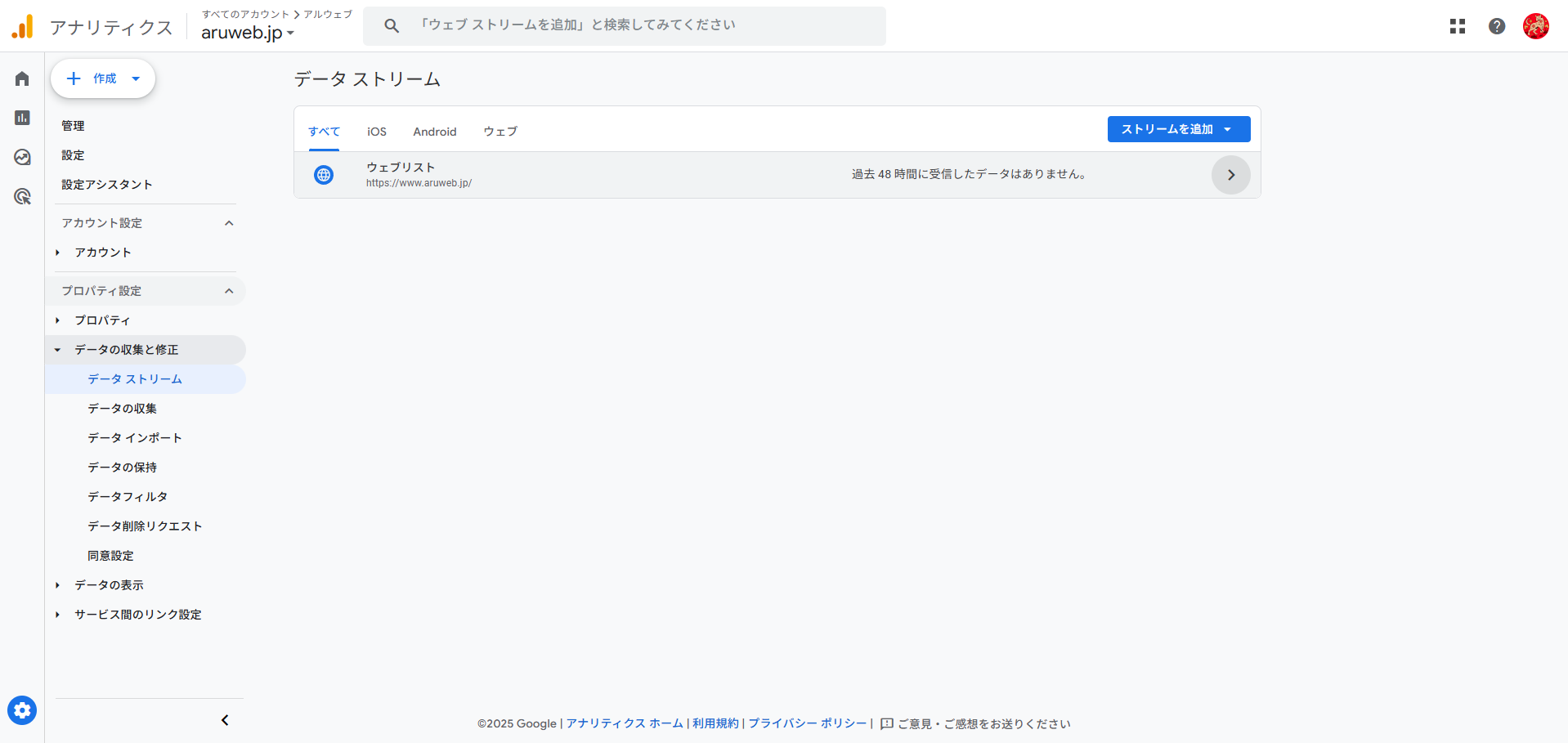Screen dimensions: 1568x743
Task: Open the Explore icon in sidebar
Action: tap(22, 157)
